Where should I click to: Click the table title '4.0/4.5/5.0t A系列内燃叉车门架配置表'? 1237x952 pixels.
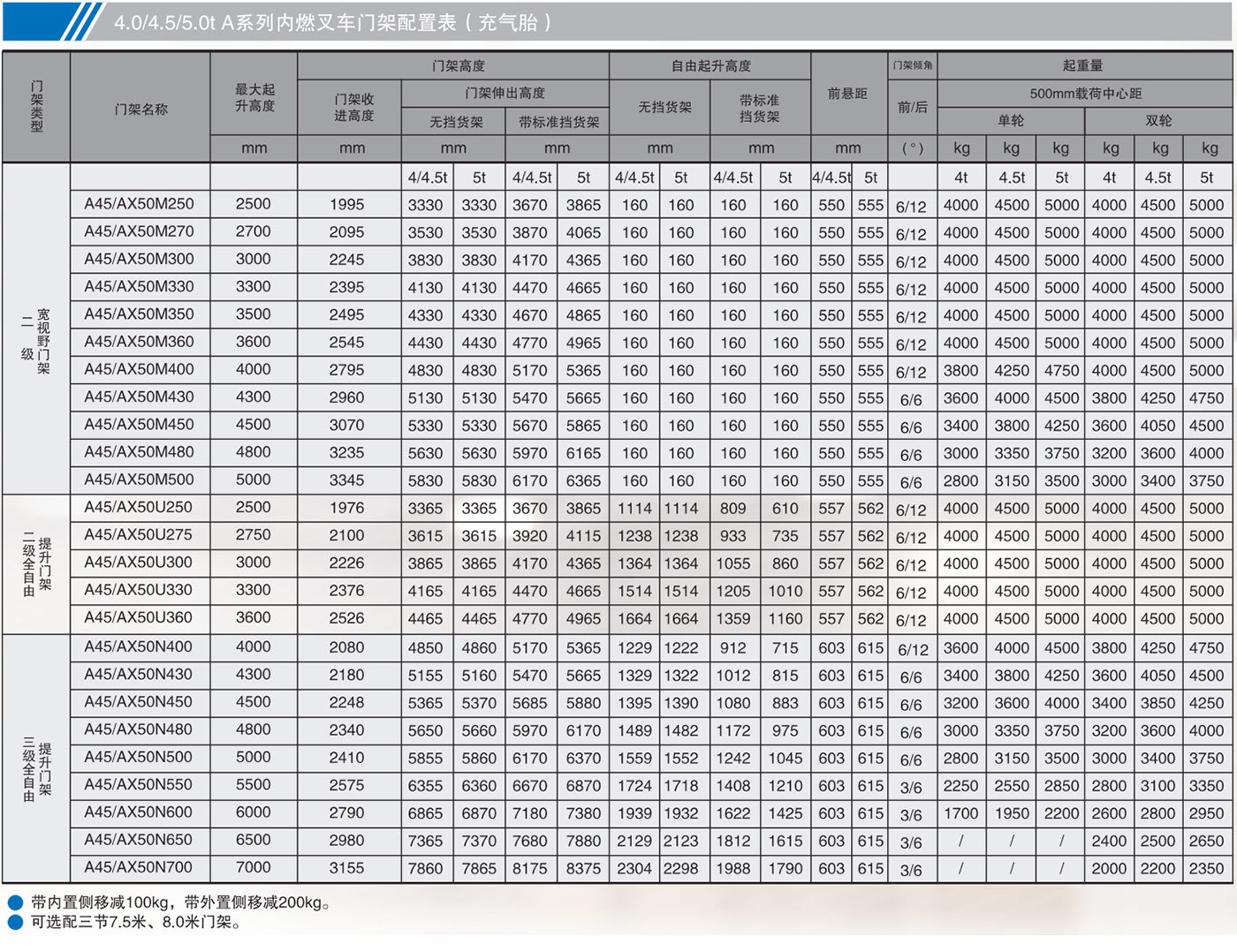285,23
